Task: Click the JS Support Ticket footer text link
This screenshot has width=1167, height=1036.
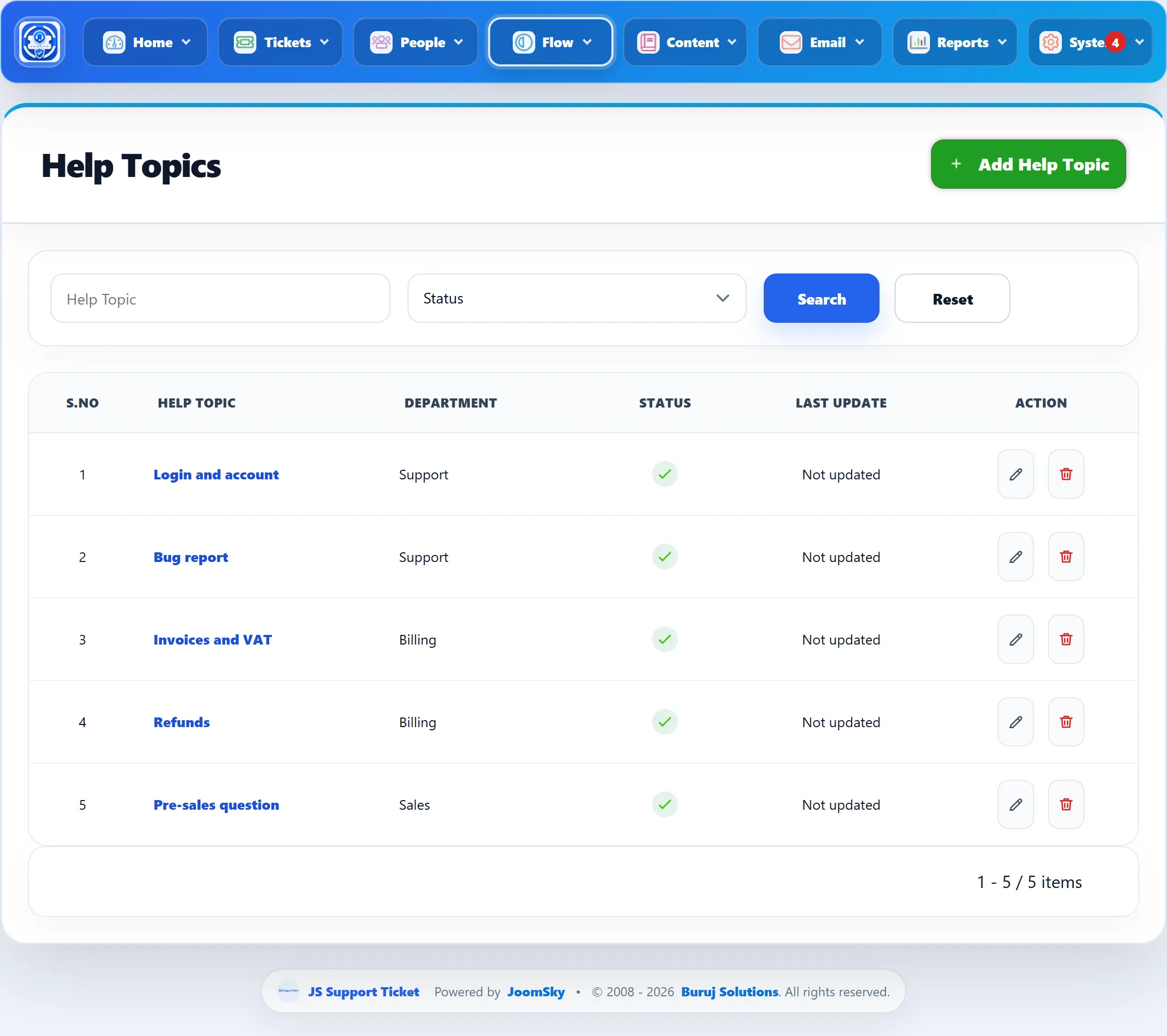Action: tap(363, 991)
